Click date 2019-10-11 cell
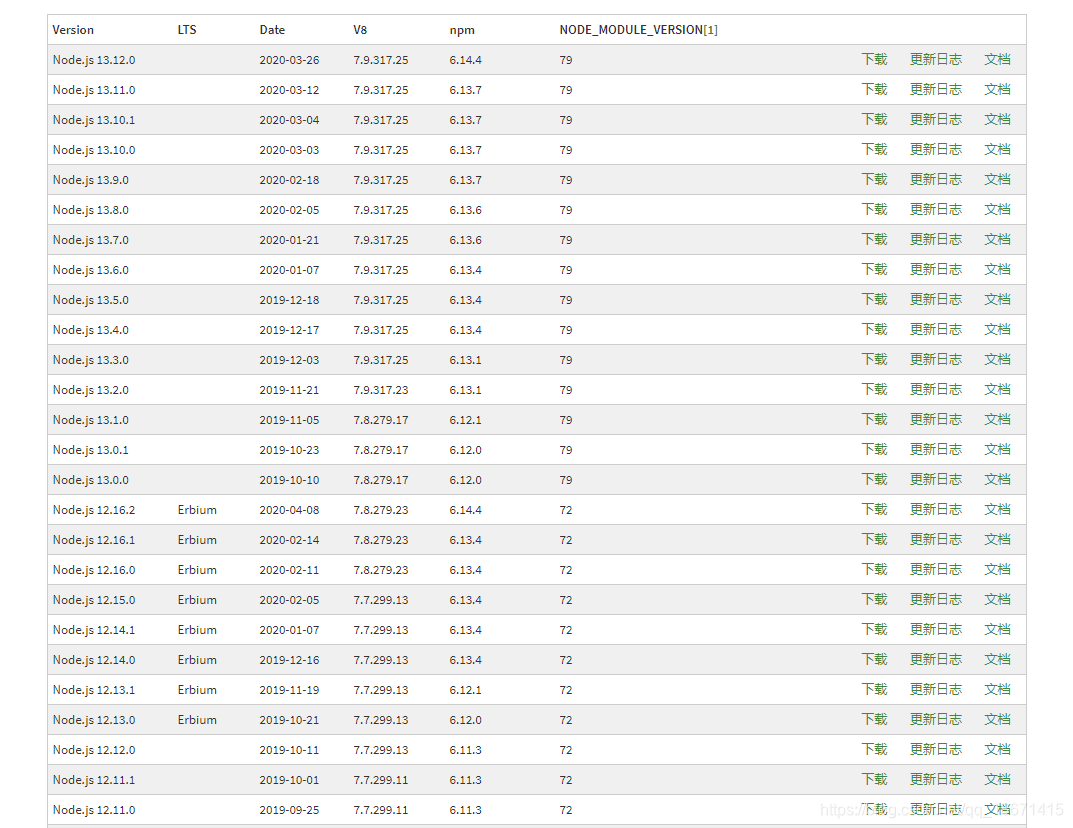1073x828 pixels. pyautogui.click(x=289, y=750)
